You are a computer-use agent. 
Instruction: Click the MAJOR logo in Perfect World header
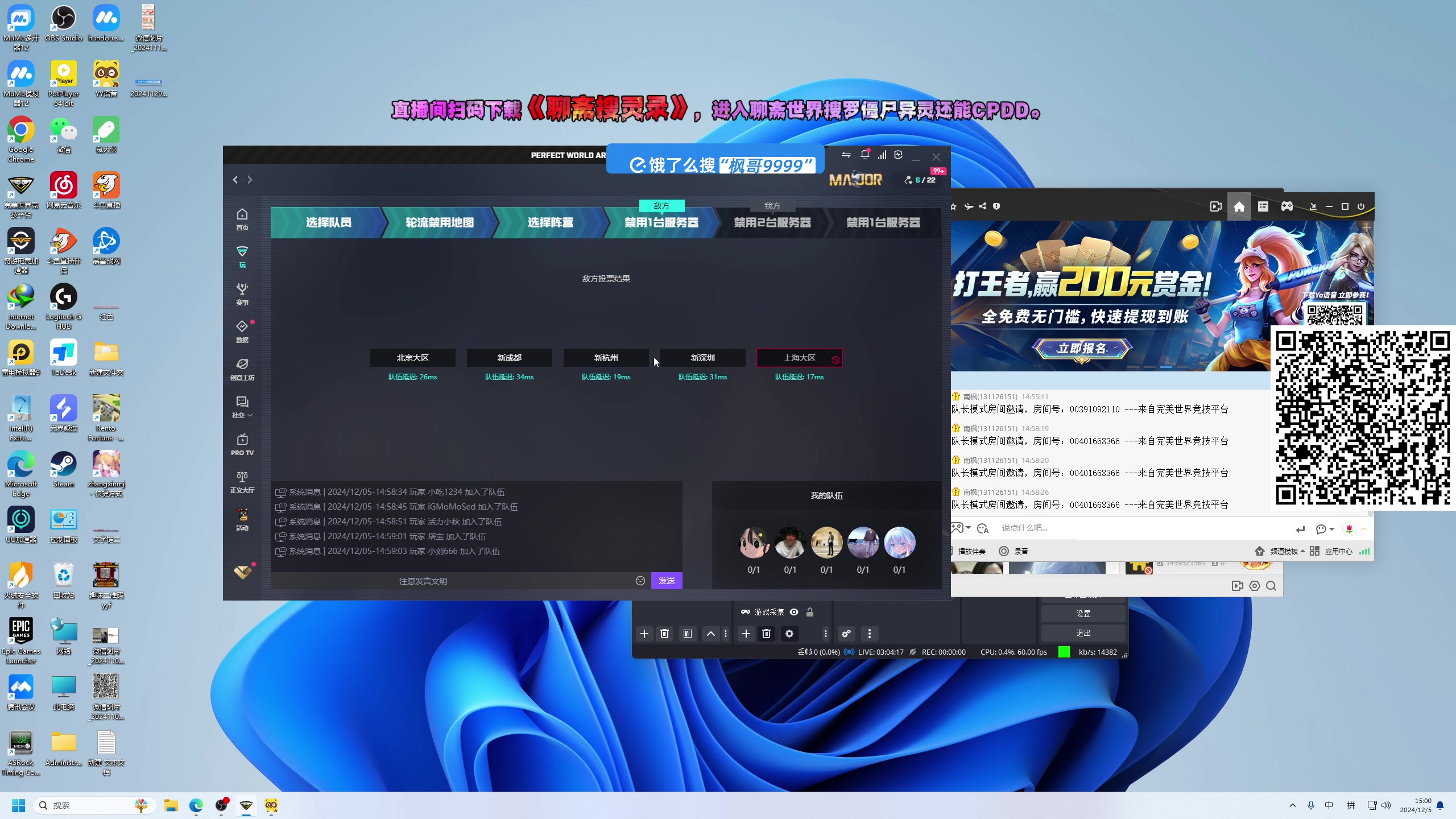pyautogui.click(x=855, y=180)
